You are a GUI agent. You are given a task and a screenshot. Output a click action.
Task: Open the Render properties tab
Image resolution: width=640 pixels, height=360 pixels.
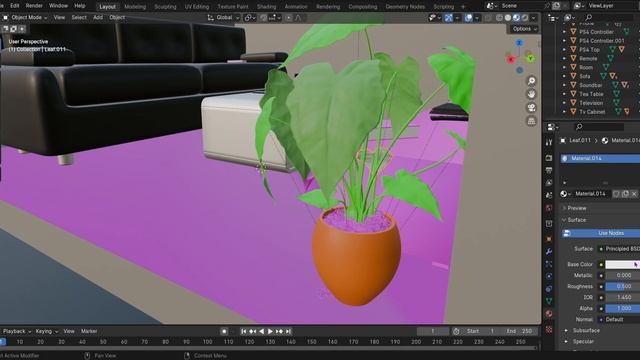pyautogui.click(x=549, y=158)
